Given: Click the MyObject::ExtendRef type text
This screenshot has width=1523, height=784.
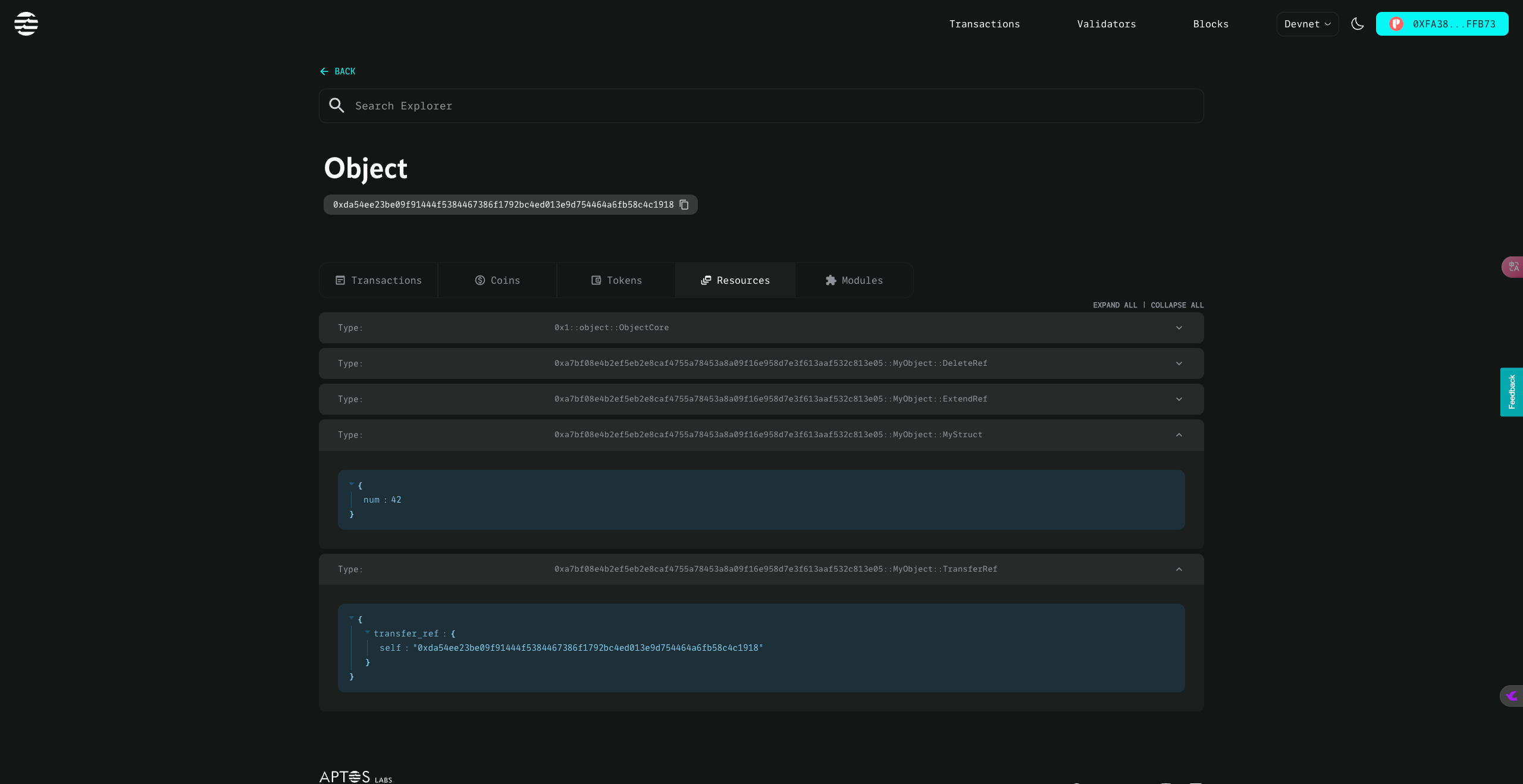Looking at the screenshot, I should pyautogui.click(x=770, y=399).
